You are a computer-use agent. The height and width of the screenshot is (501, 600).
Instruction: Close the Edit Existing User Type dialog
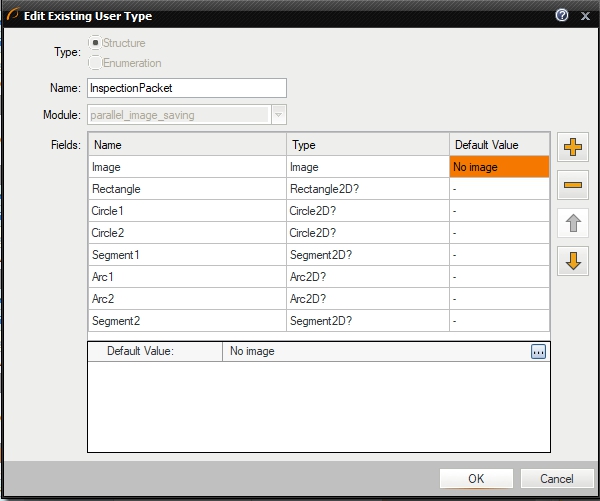[585, 16]
